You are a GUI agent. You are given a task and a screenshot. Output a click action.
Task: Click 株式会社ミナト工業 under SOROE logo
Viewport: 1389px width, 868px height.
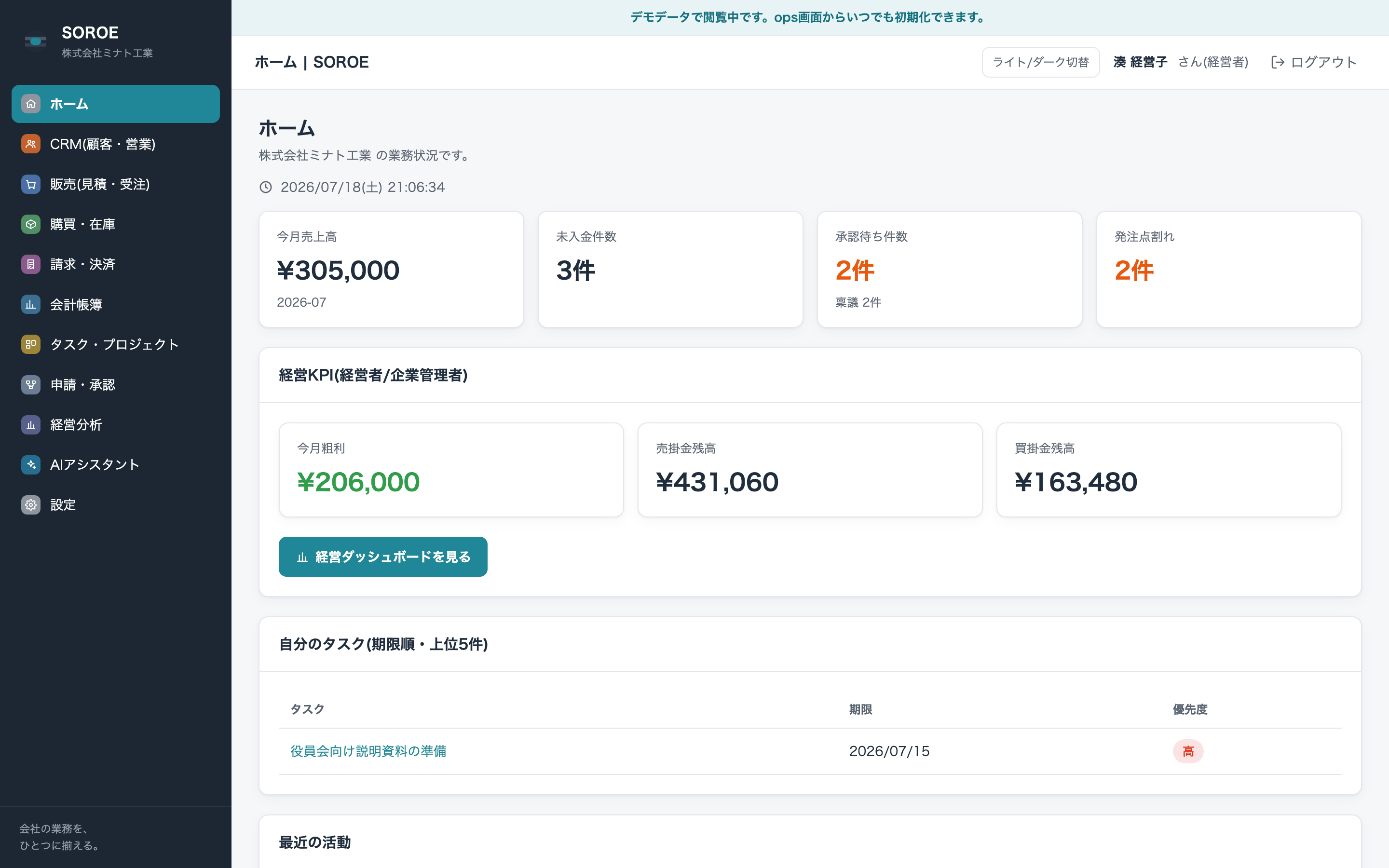coord(108,53)
